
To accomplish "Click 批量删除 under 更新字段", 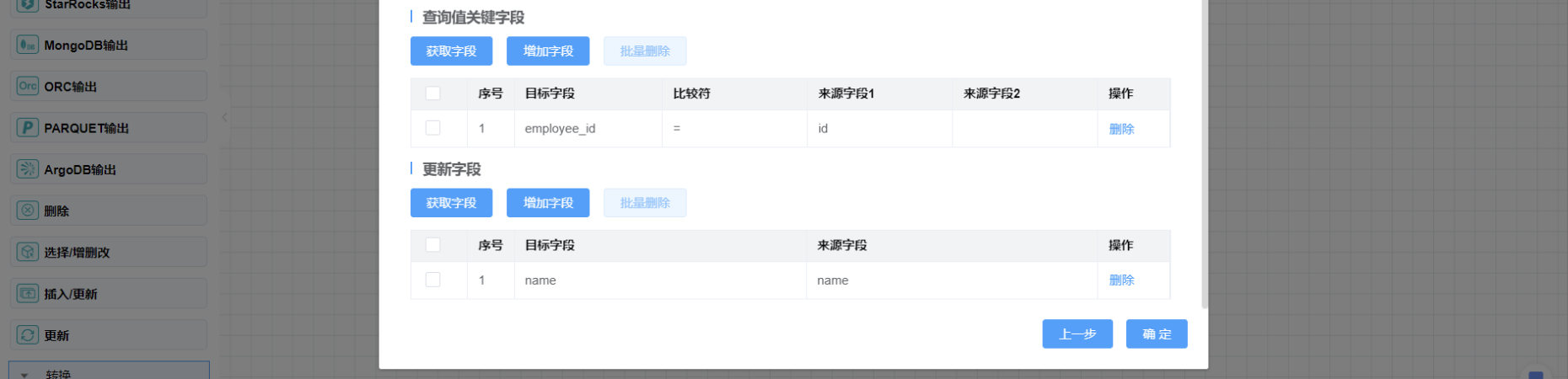I will click(645, 203).
